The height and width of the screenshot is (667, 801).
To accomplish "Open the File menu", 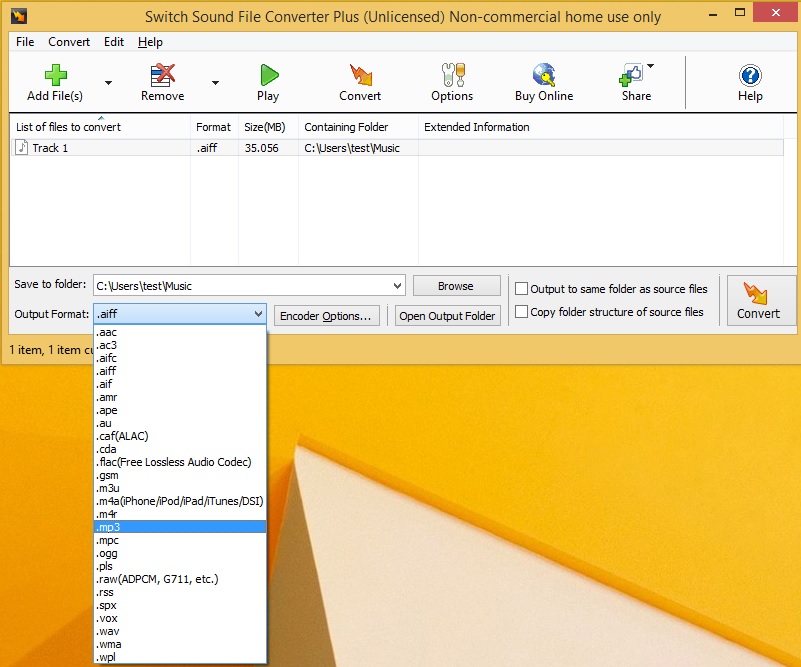I will coord(25,42).
